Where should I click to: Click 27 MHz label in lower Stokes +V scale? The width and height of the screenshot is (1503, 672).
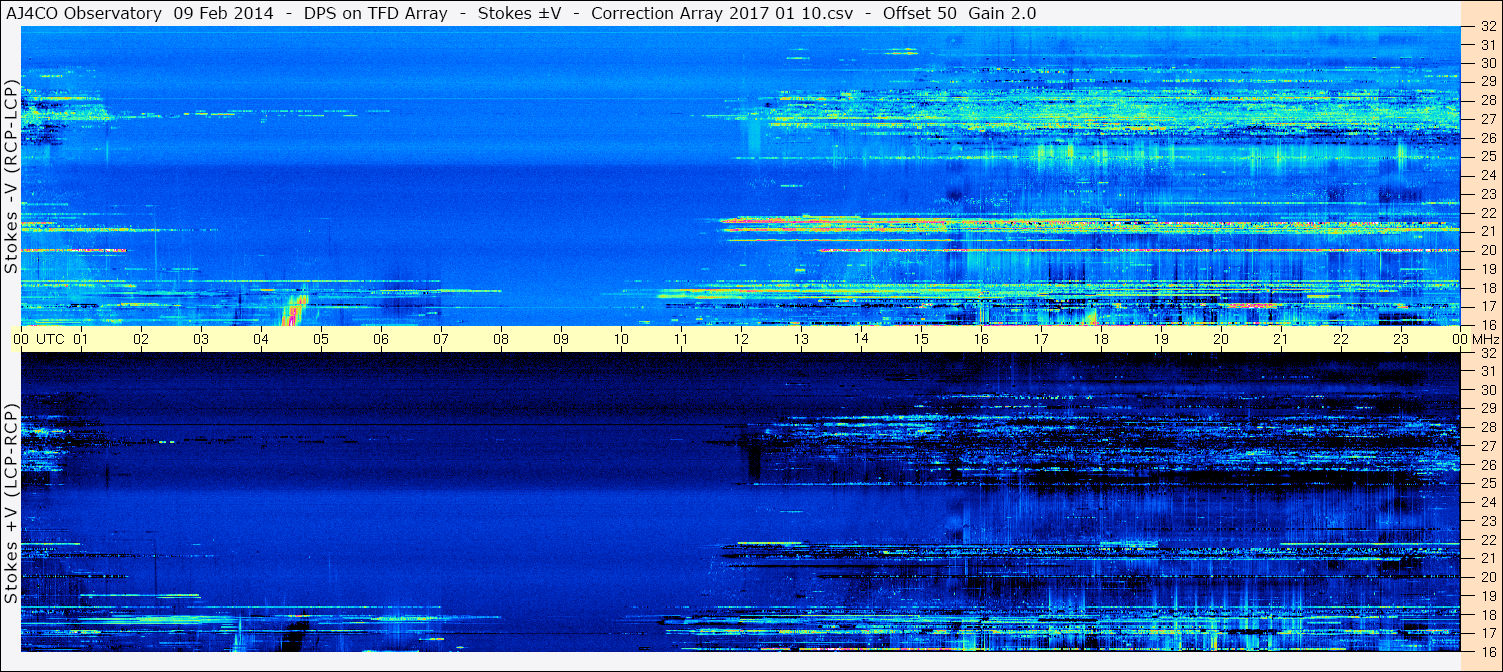[1487, 446]
